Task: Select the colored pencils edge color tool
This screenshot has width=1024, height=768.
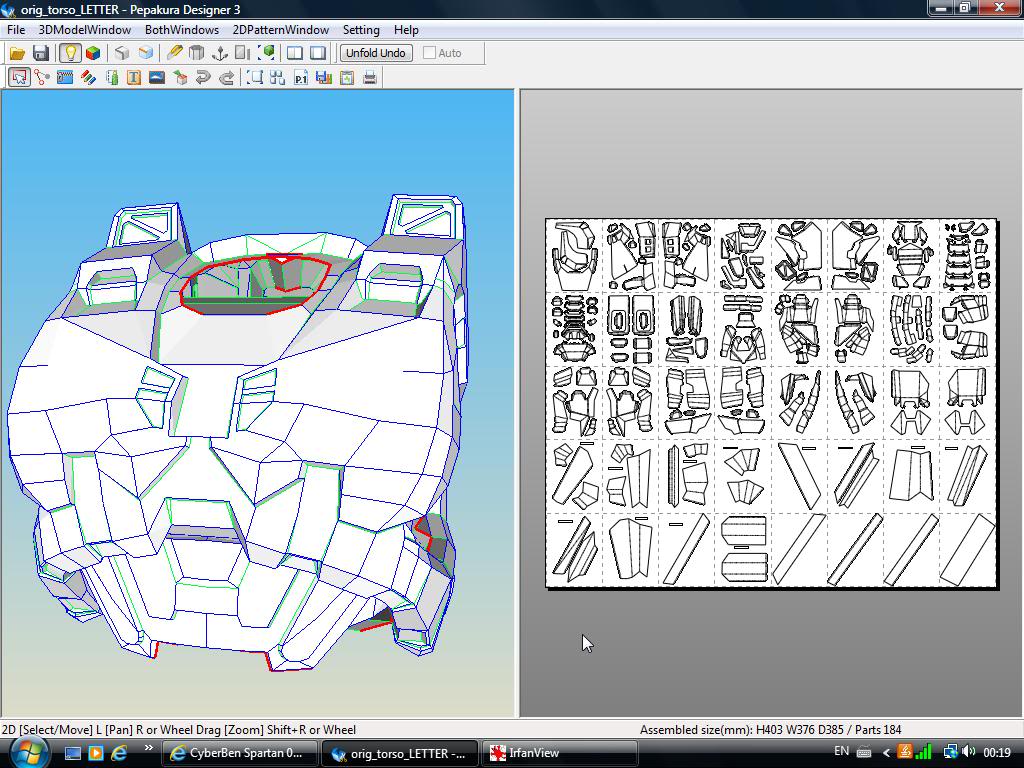Action: 88,78
